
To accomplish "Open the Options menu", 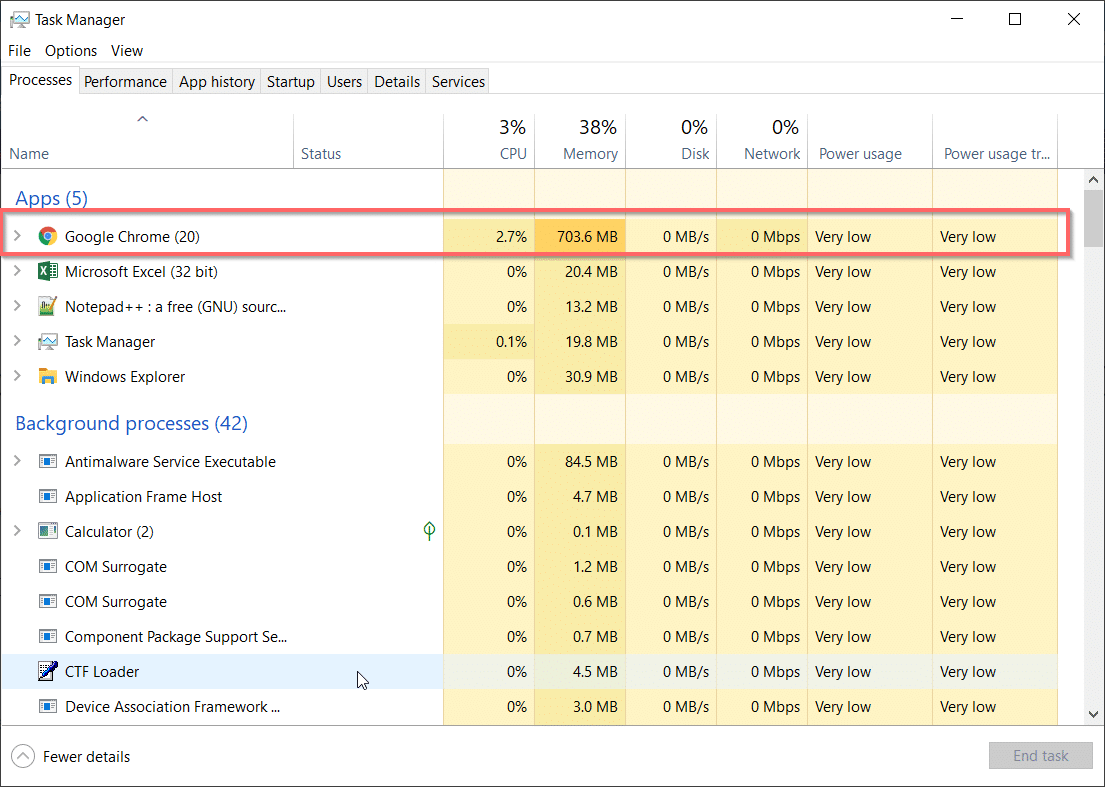I will pos(70,51).
